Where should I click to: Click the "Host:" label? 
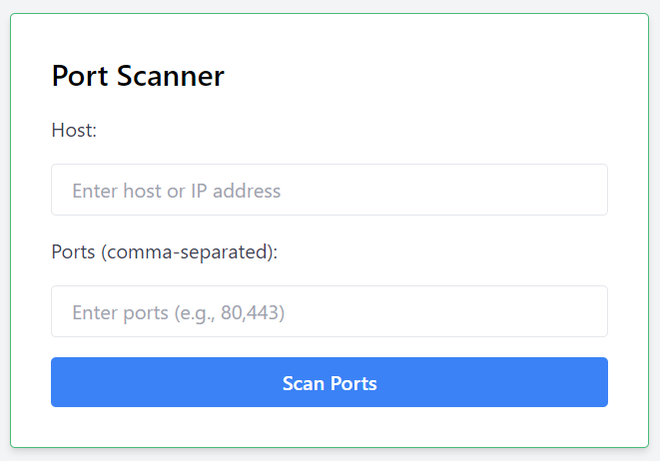pos(74,131)
